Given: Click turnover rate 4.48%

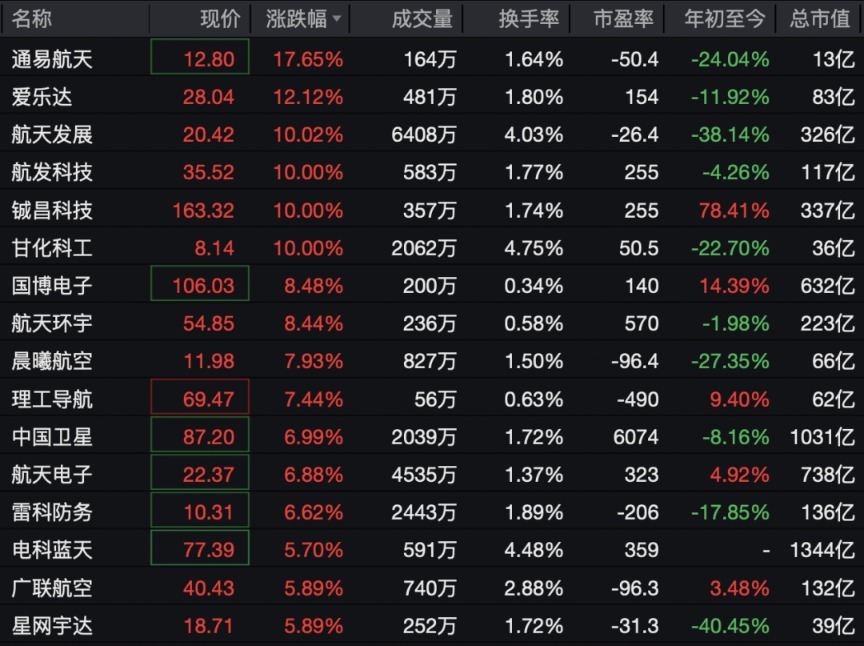Looking at the screenshot, I should pos(534,550).
